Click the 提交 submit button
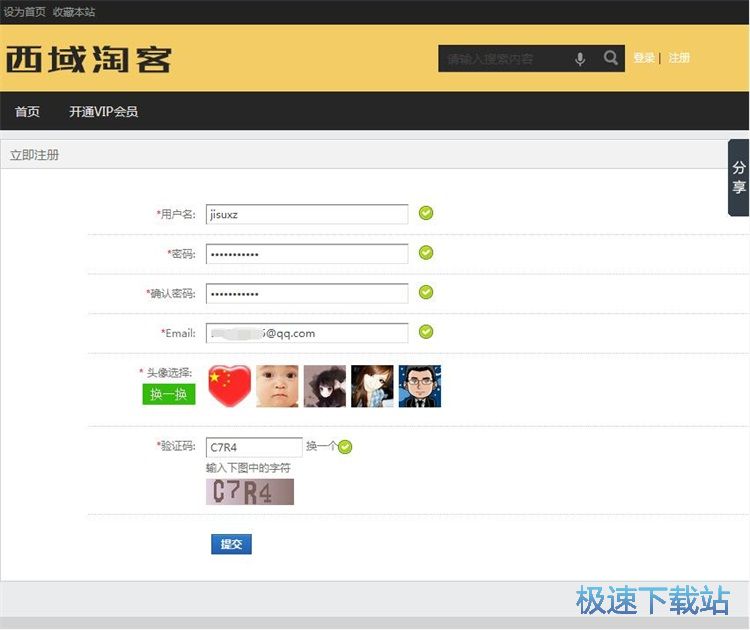Image resolution: width=750 pixels, height=630 pixels. tap(231, 544)
